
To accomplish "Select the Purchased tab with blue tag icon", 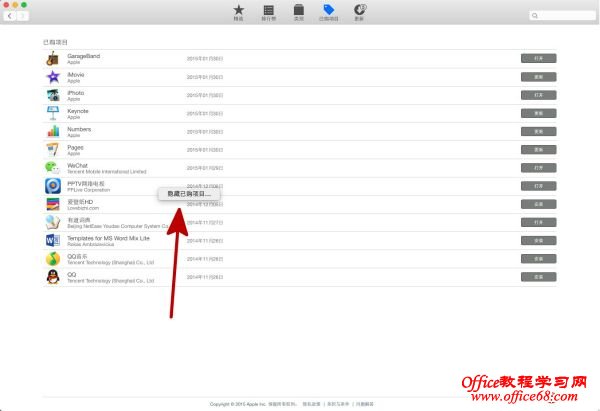I will (x=329, y=13).
